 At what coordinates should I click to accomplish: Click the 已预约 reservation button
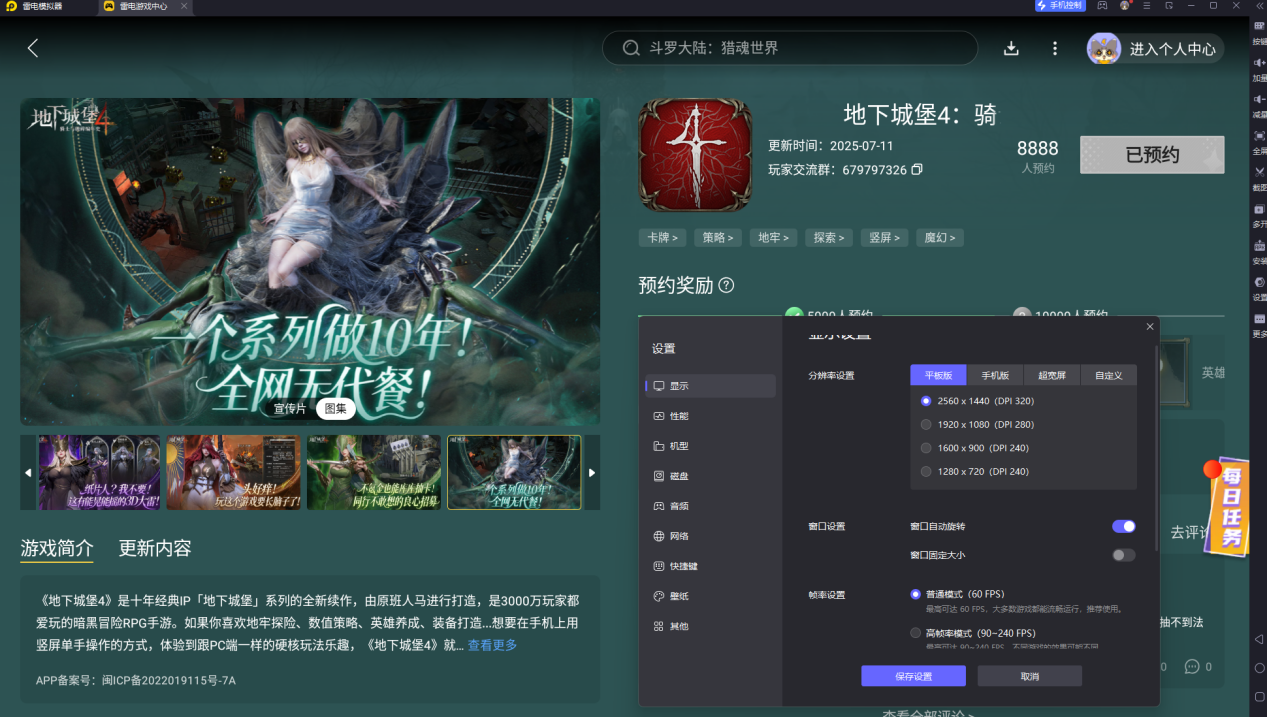pos(1152,155)
